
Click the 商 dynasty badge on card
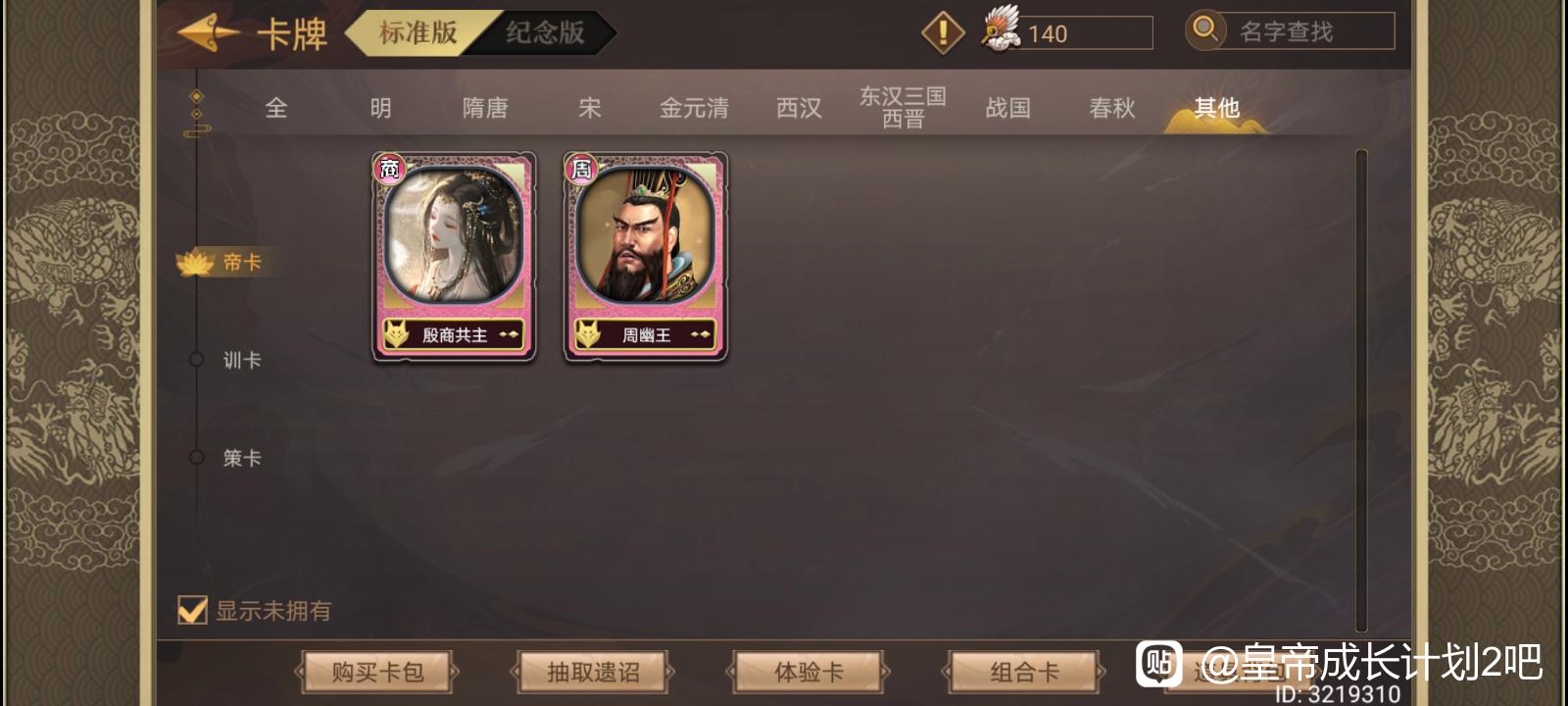tap(389, 169)
